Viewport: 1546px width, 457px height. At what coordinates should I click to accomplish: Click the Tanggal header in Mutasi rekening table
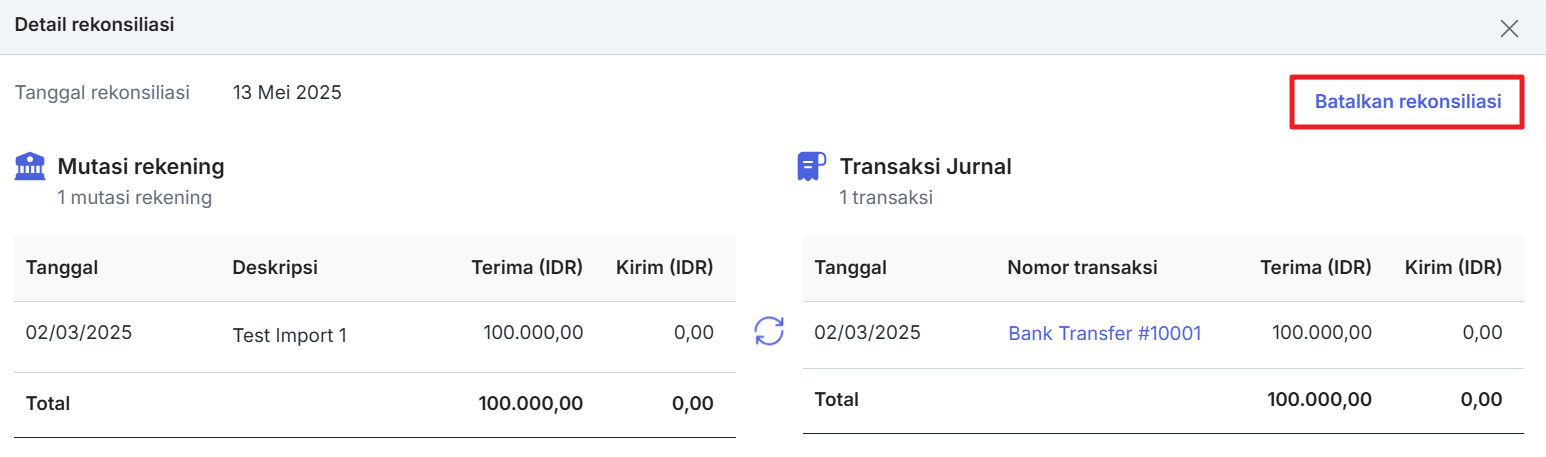click(x=62, y=268)
